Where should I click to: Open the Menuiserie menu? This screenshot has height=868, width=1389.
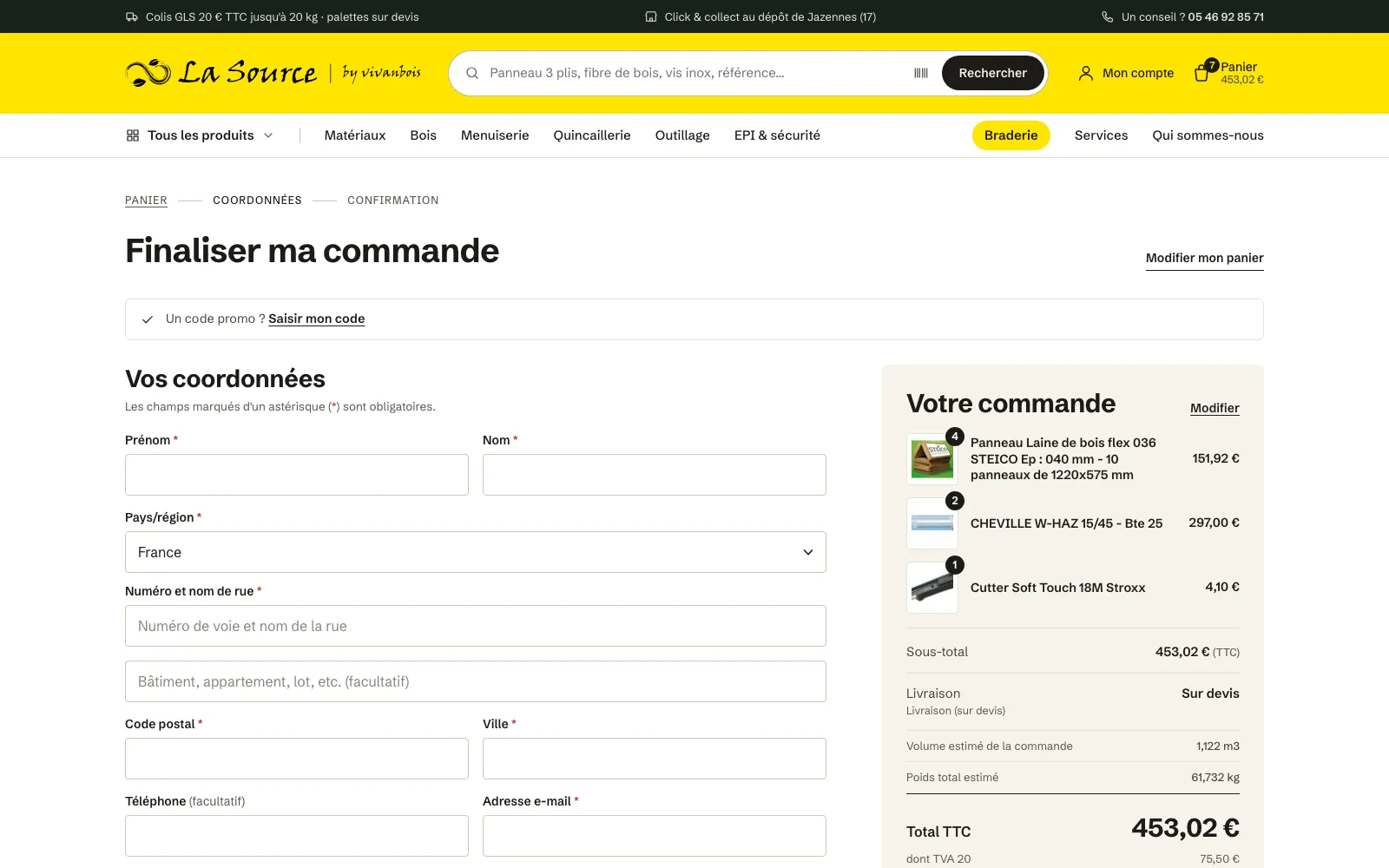pyautogui.click(x=495, y=135)
